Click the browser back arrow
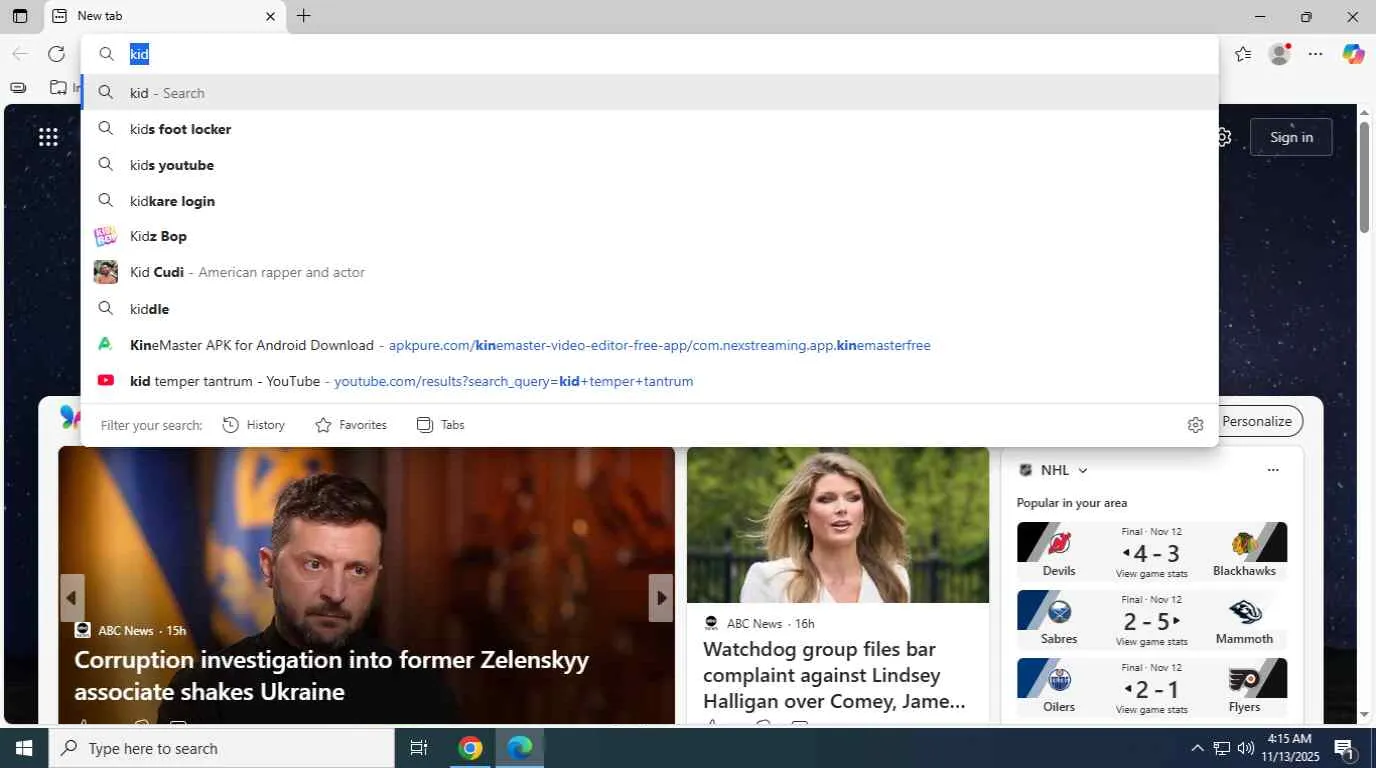Viewport: 1376px width, 768px height. [x=20, y=54]
